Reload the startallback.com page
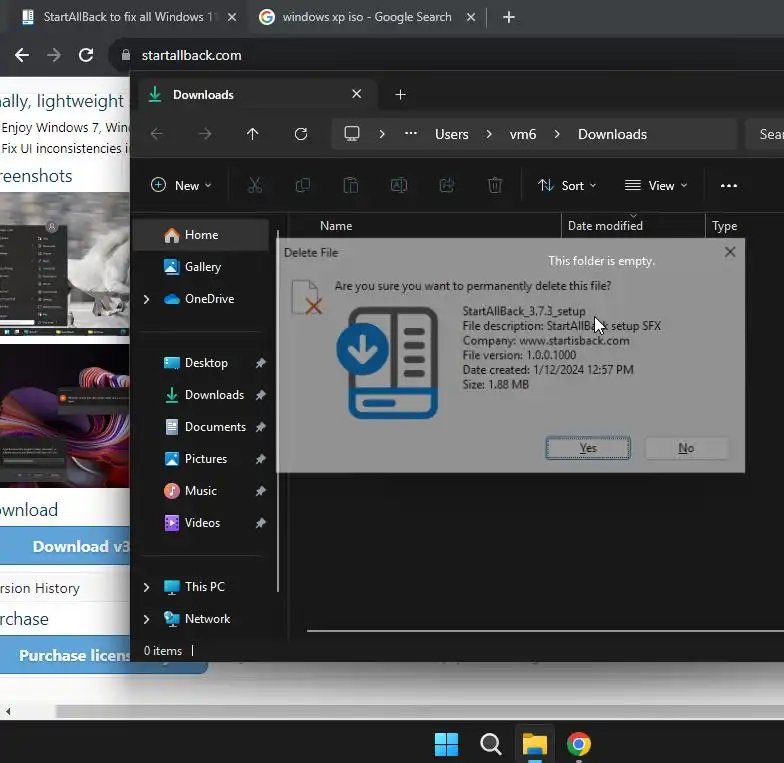The height and width of the screenshot is (763, 784). coord(86,54)
